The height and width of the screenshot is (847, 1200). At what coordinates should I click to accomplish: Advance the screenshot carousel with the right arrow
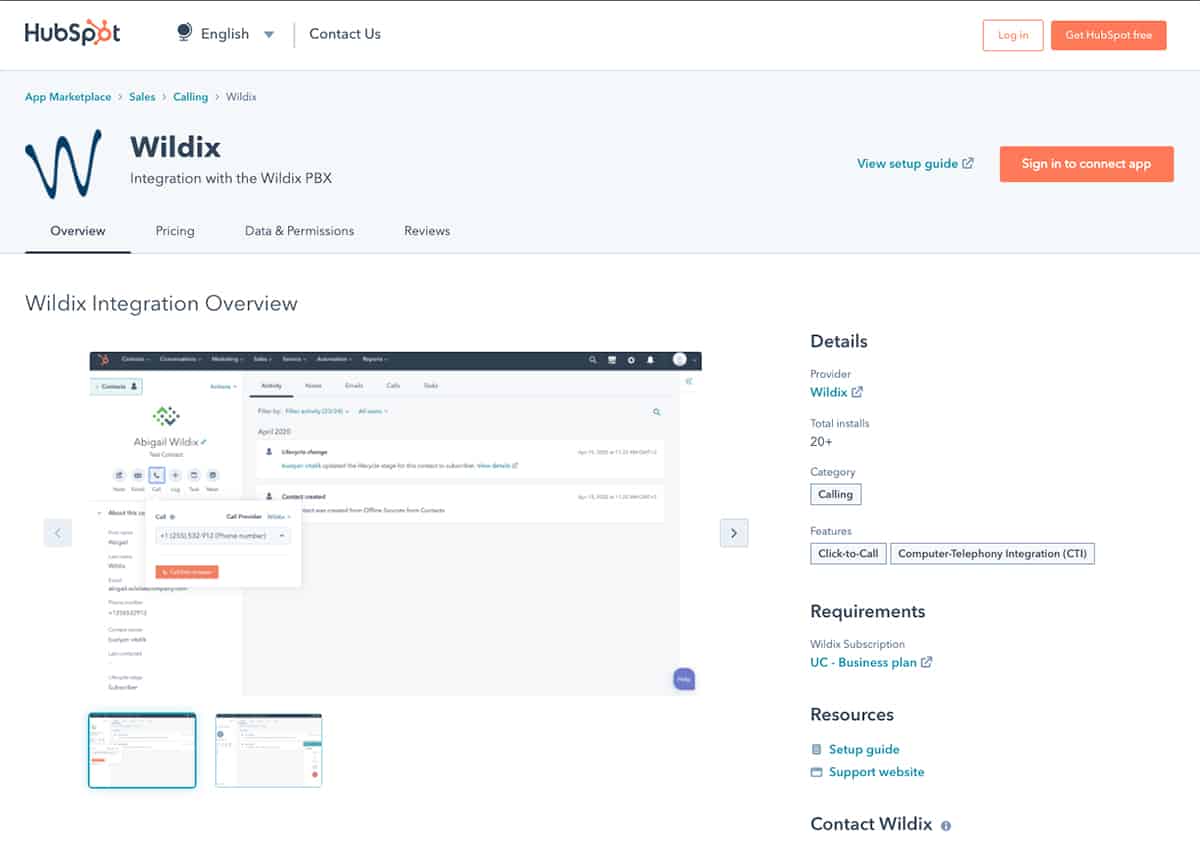point(734,533)
